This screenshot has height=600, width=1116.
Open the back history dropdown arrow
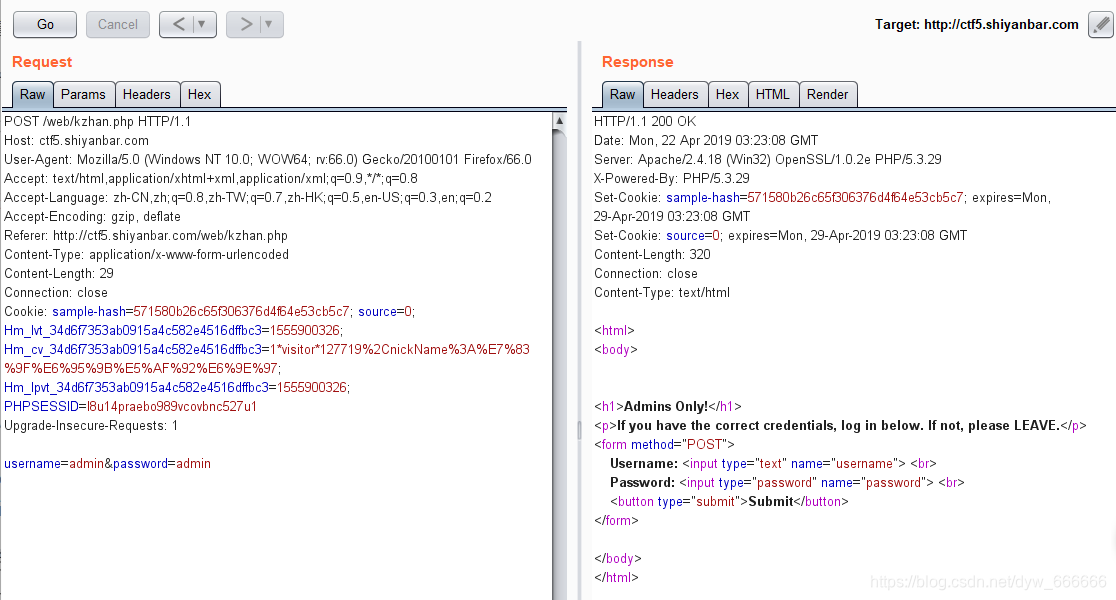pos(202,24)
